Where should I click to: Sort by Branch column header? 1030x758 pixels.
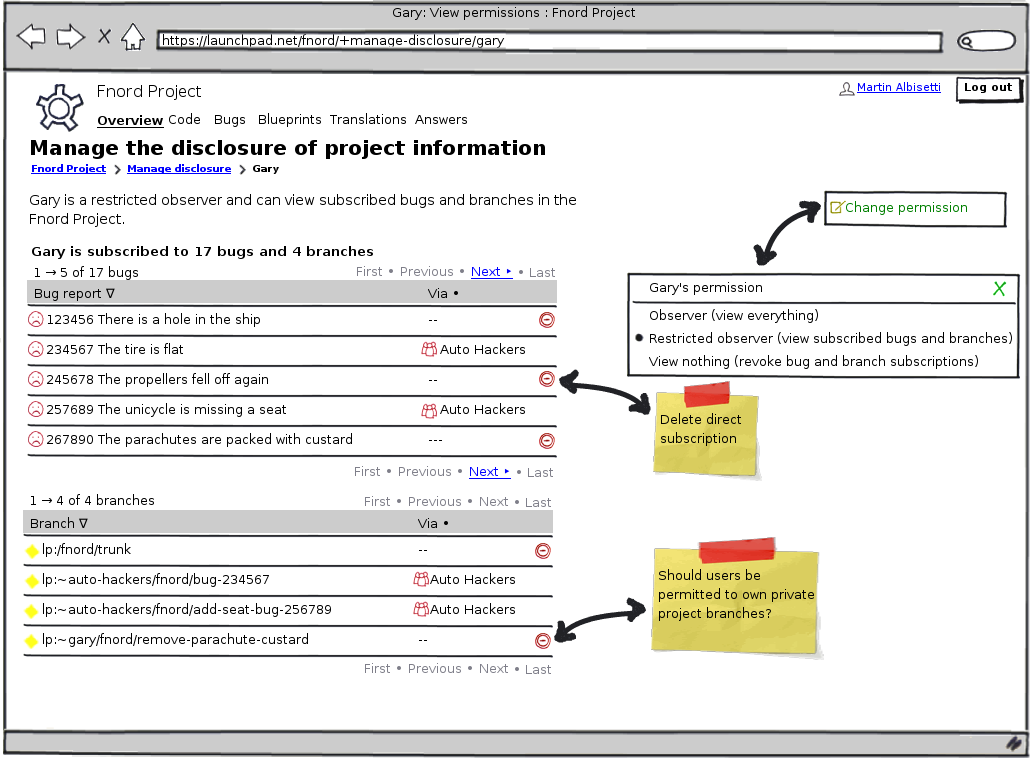tap(59, 524)
